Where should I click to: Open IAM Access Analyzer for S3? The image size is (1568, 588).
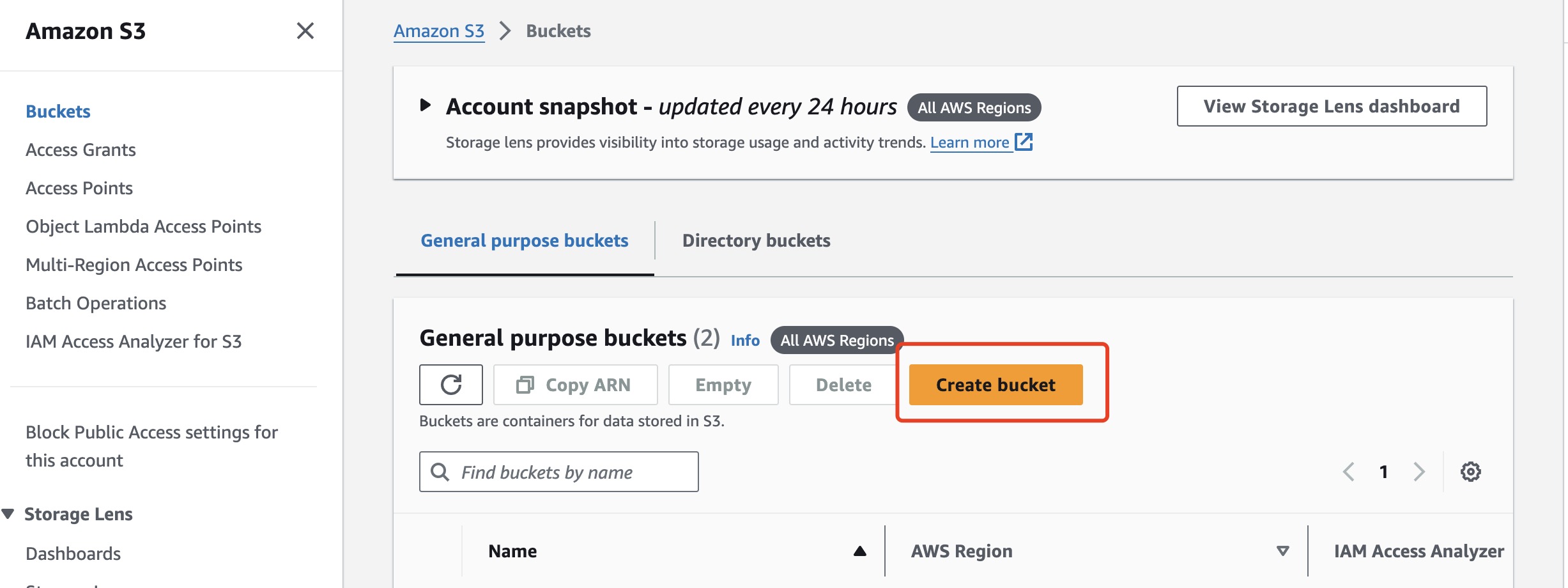pos(134,341)
